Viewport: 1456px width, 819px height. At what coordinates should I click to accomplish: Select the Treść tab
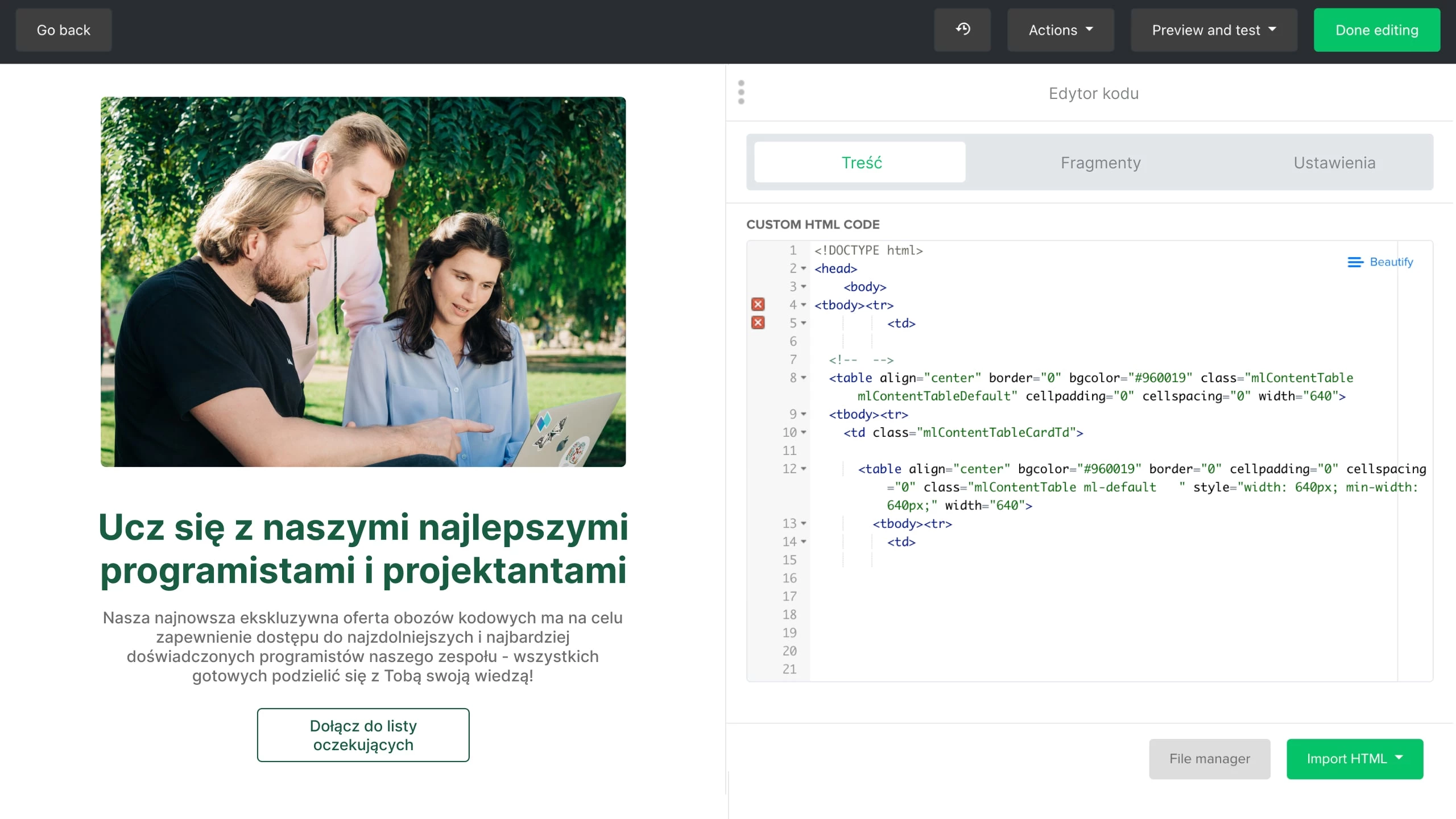(861, 163)
